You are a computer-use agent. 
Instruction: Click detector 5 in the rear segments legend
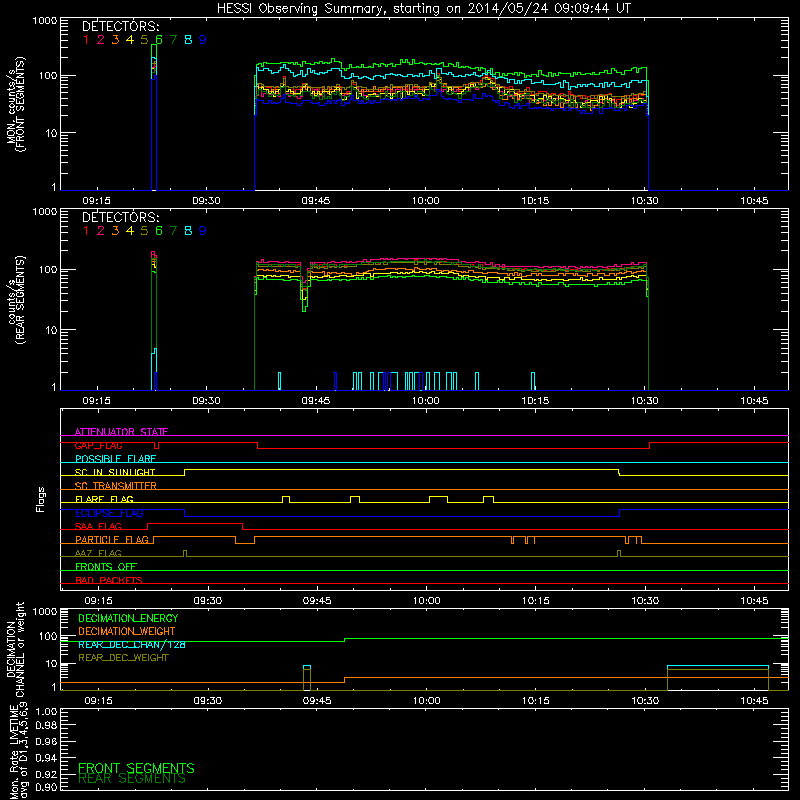coord(144,231)
